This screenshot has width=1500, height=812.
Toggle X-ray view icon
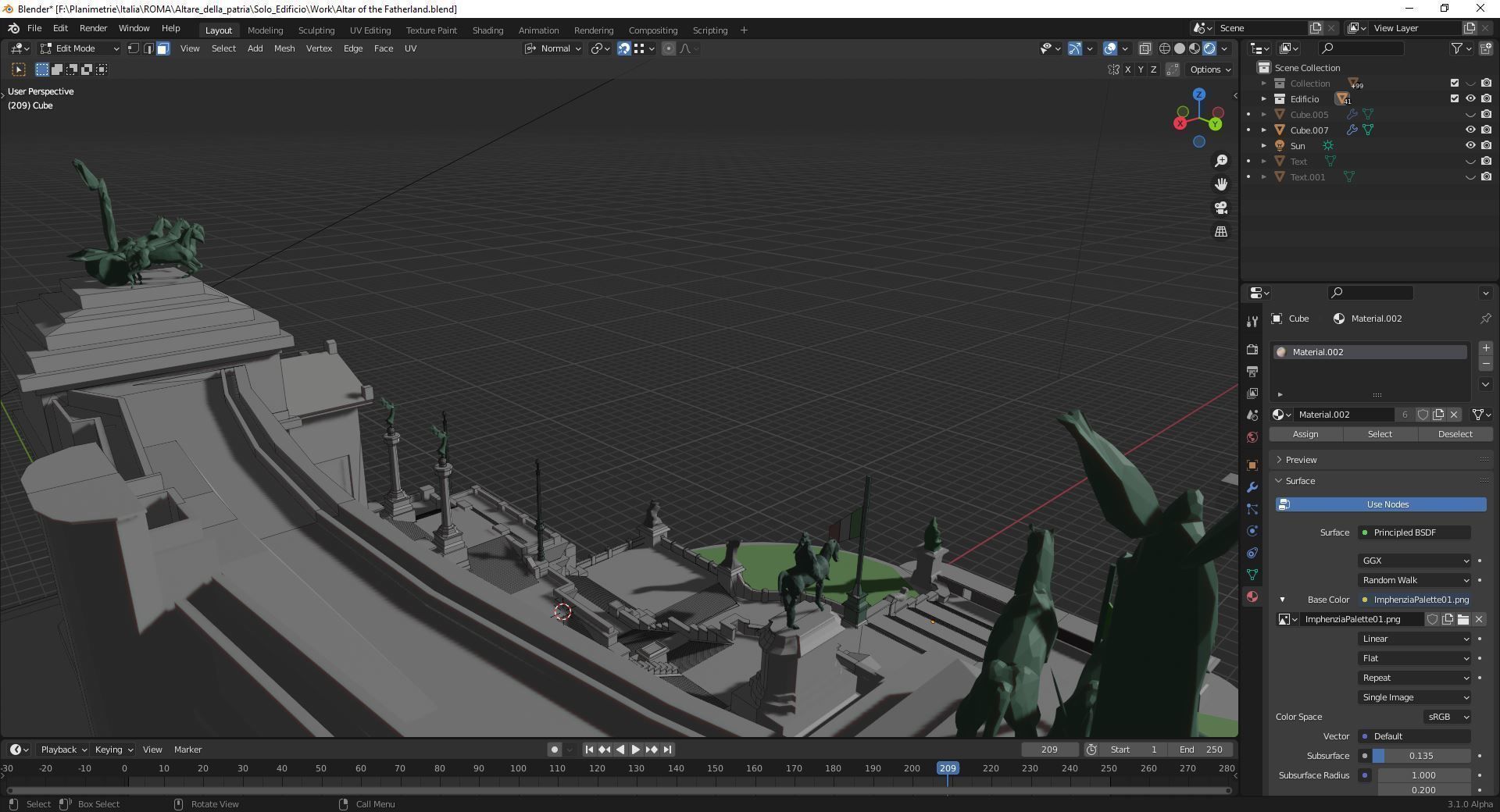point(1145,48)
